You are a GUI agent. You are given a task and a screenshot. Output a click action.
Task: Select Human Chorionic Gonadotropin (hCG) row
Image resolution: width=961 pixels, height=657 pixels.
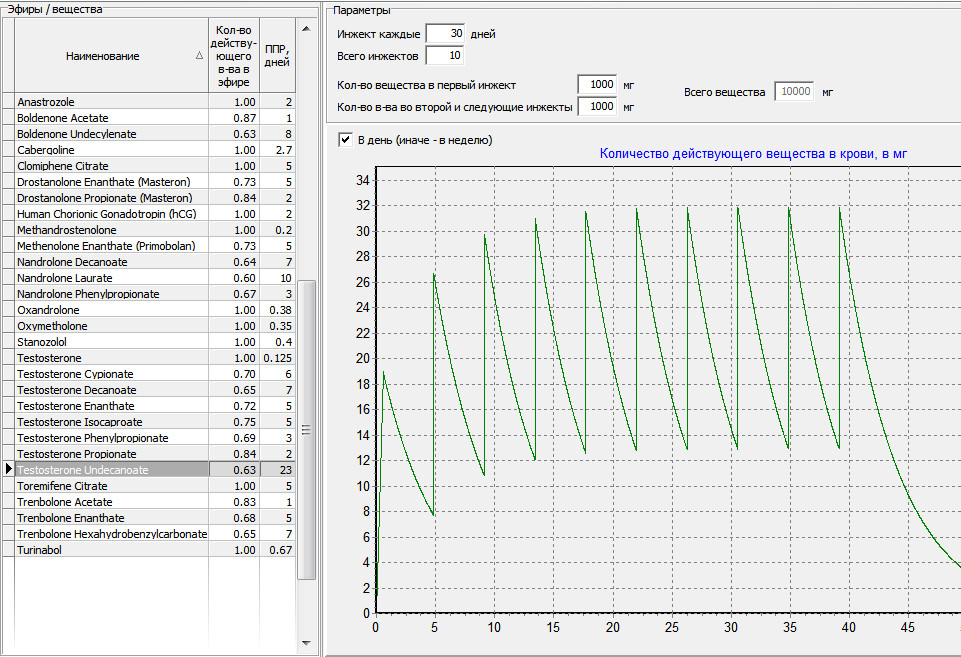(x=110, y=214)
